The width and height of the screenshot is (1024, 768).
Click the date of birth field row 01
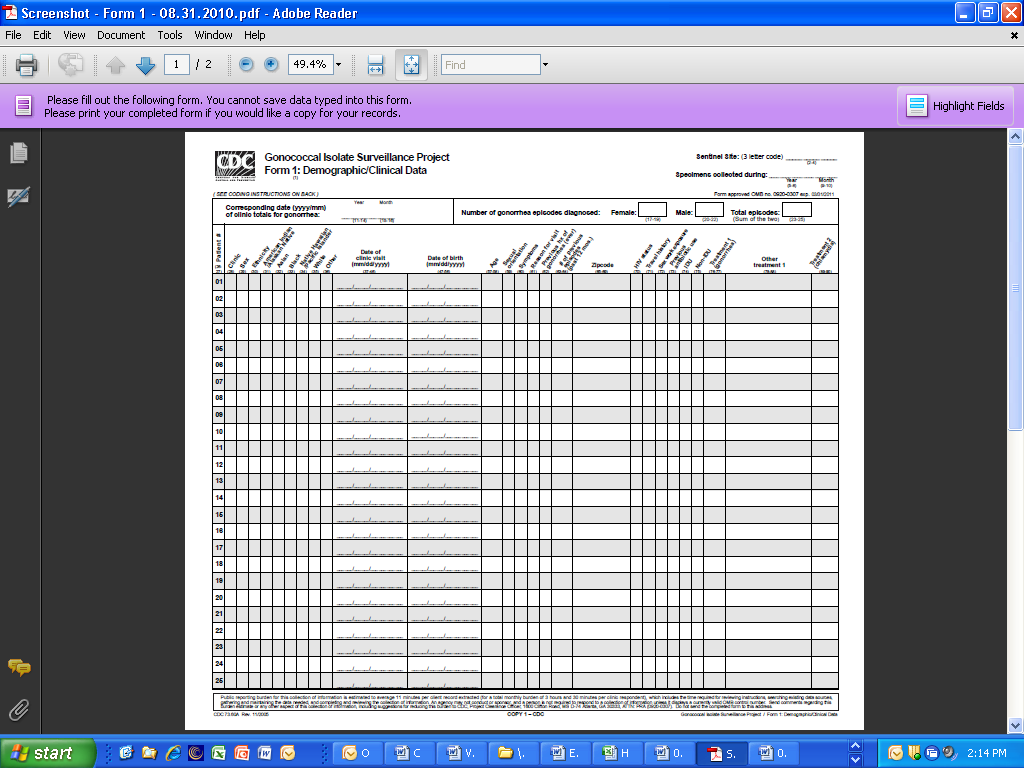(445, 282)
